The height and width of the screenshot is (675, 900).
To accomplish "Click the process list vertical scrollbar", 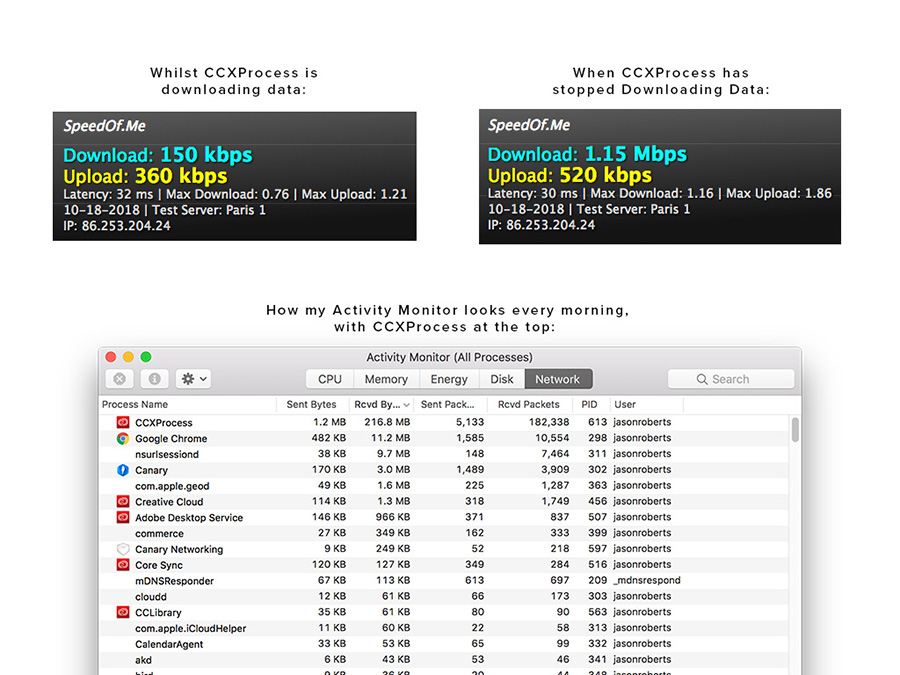I will click(x=795, y=430).
